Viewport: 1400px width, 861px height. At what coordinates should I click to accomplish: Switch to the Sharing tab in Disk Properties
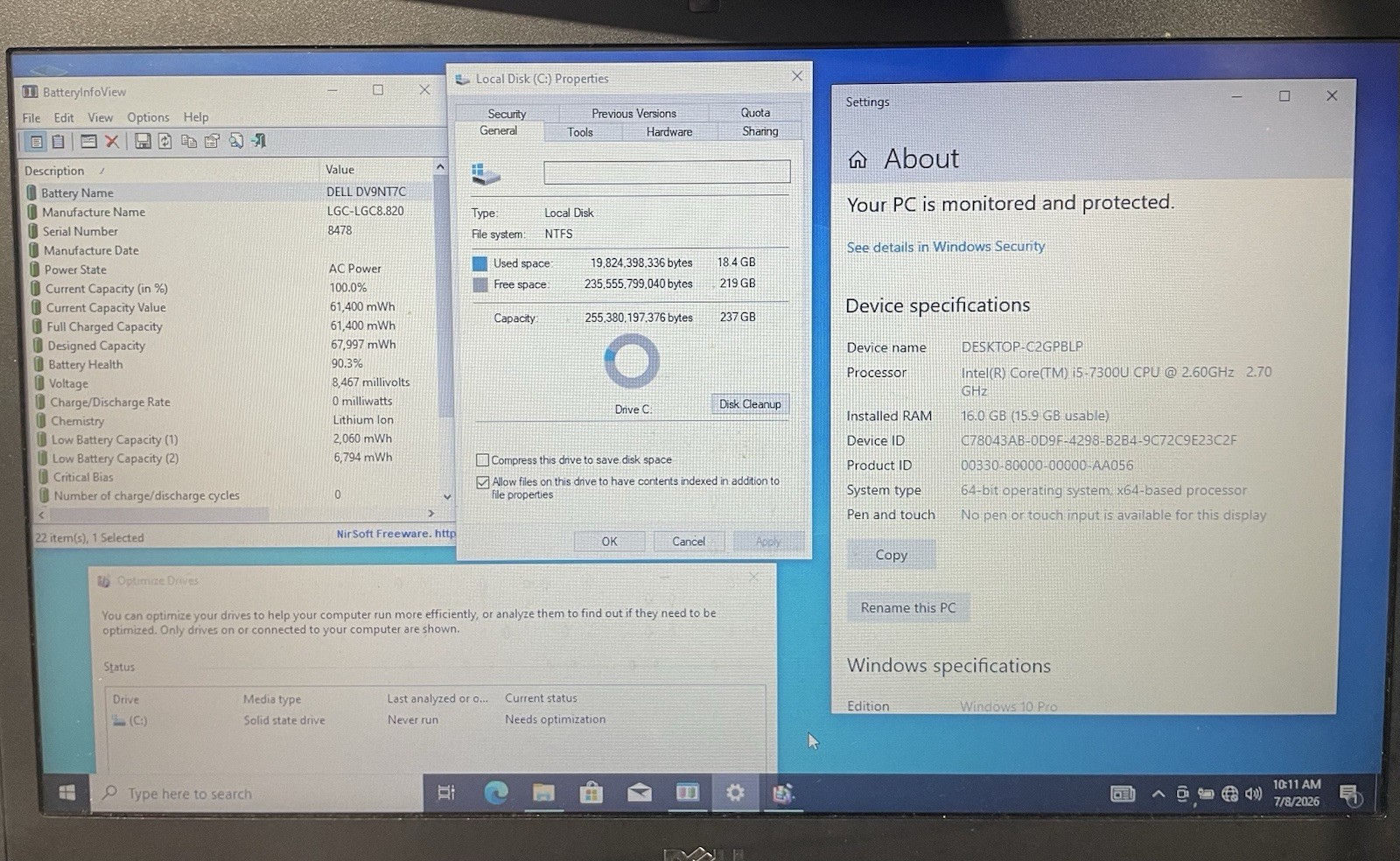tap(759, 131)
